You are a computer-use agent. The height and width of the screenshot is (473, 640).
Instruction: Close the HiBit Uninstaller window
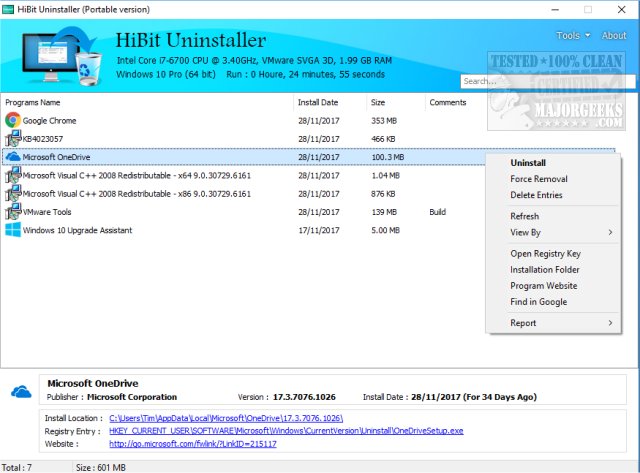[621, 9]
